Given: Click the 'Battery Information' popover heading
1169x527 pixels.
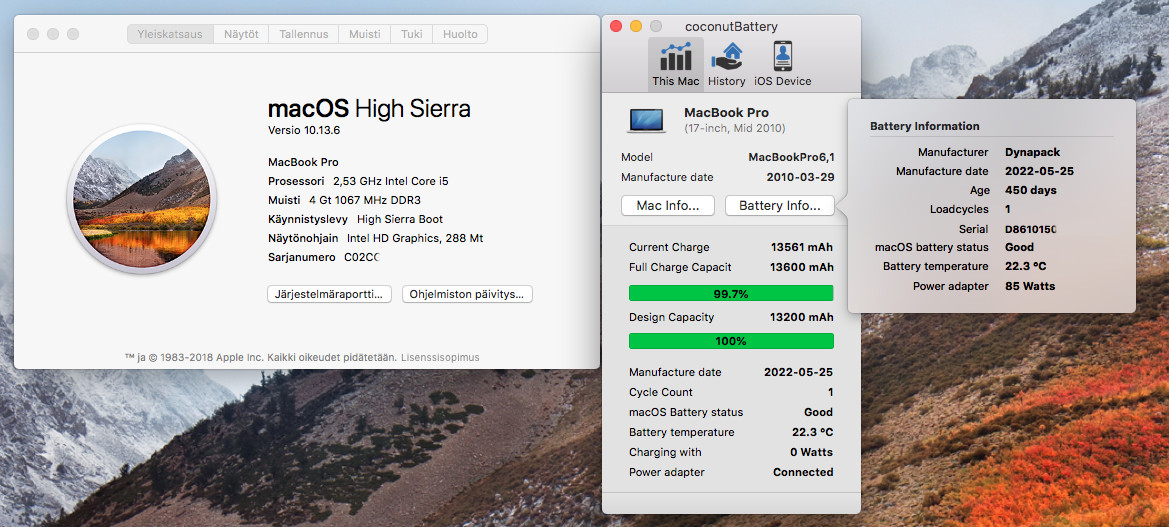Looking at the screenshot, I should (924, 126).
